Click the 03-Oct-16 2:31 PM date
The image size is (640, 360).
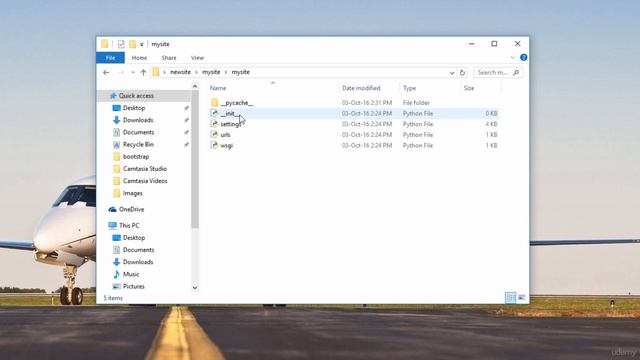click(367, 103)
